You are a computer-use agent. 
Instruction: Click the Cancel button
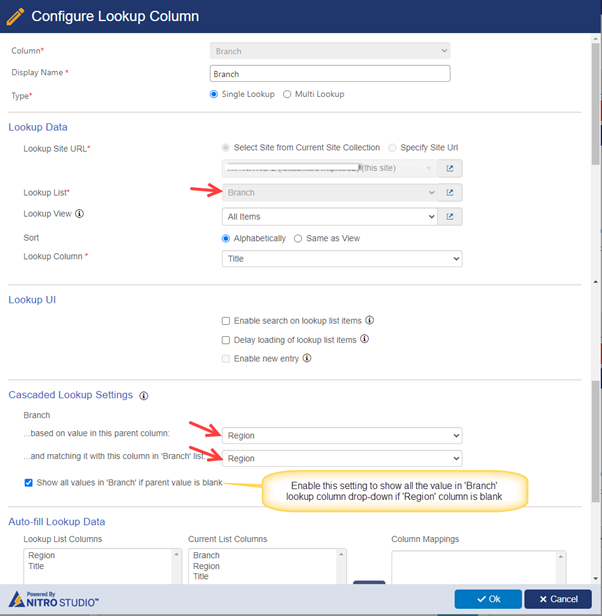tap(557, 598)
